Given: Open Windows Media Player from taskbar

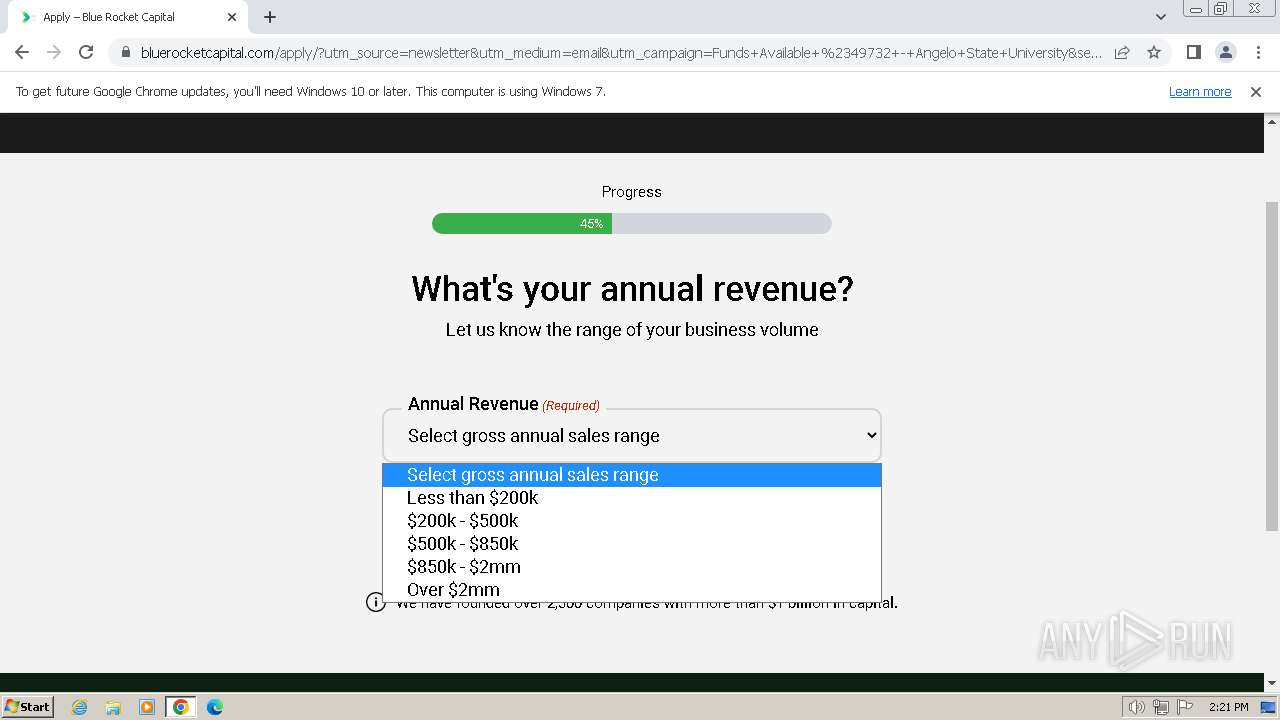Looking at the screenshot, I should (x=147, y=707).
